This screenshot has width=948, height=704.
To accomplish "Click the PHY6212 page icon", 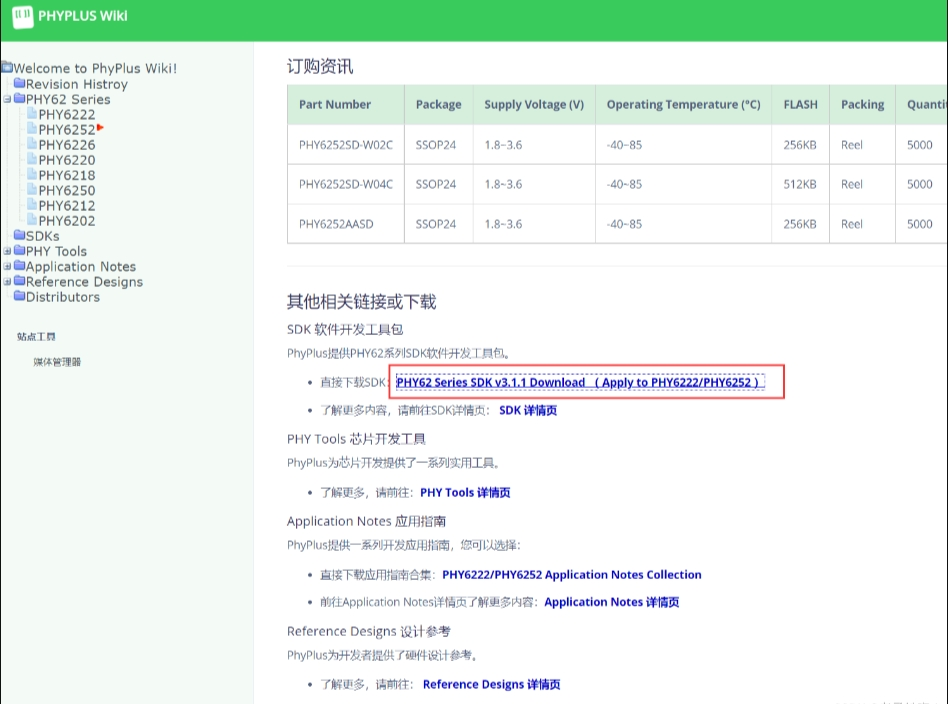I will click(33, 204).
